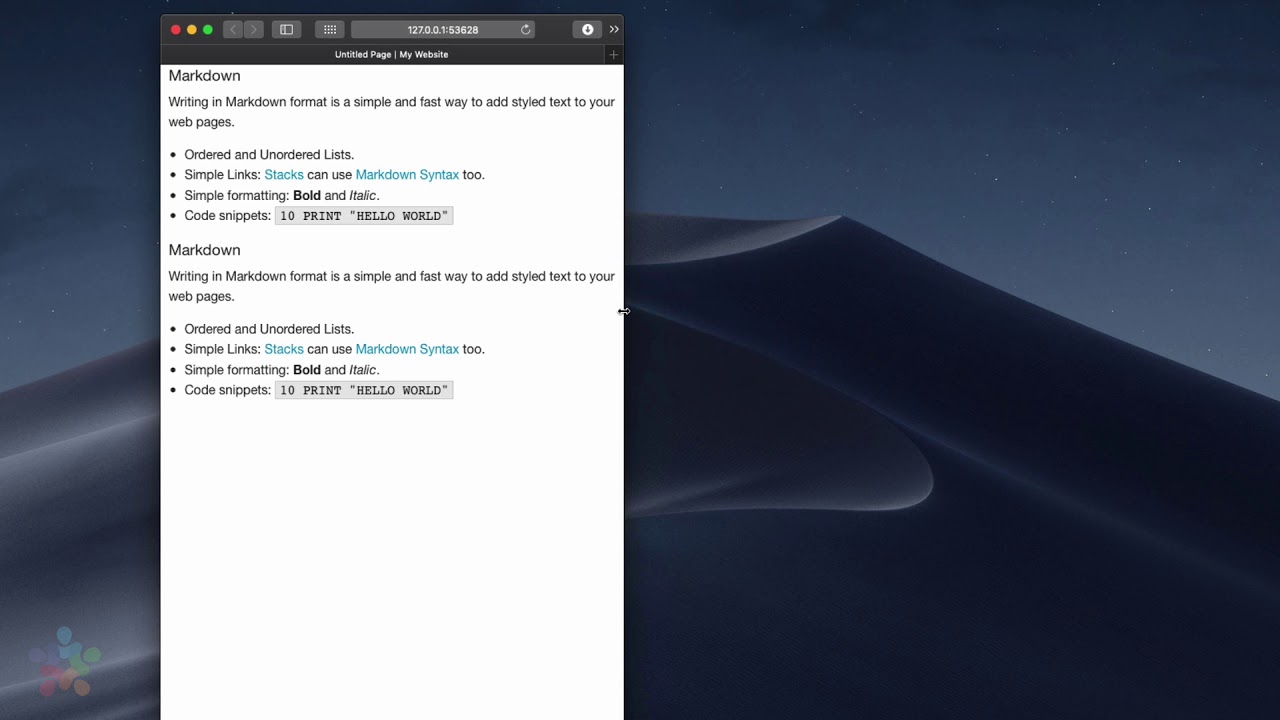Click the second Ordered and Unordered Lists item
1280x720 pixels.
coord(269,329)
